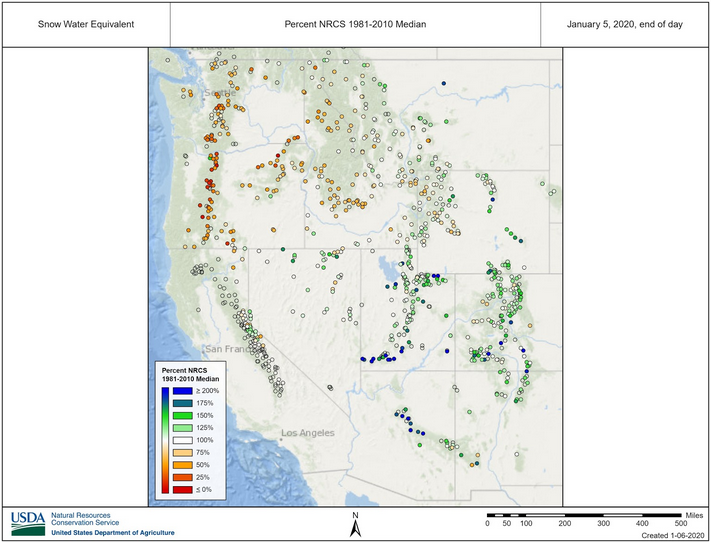
Task: Click the January 5, 2020 date label
Action: (626, 24)
